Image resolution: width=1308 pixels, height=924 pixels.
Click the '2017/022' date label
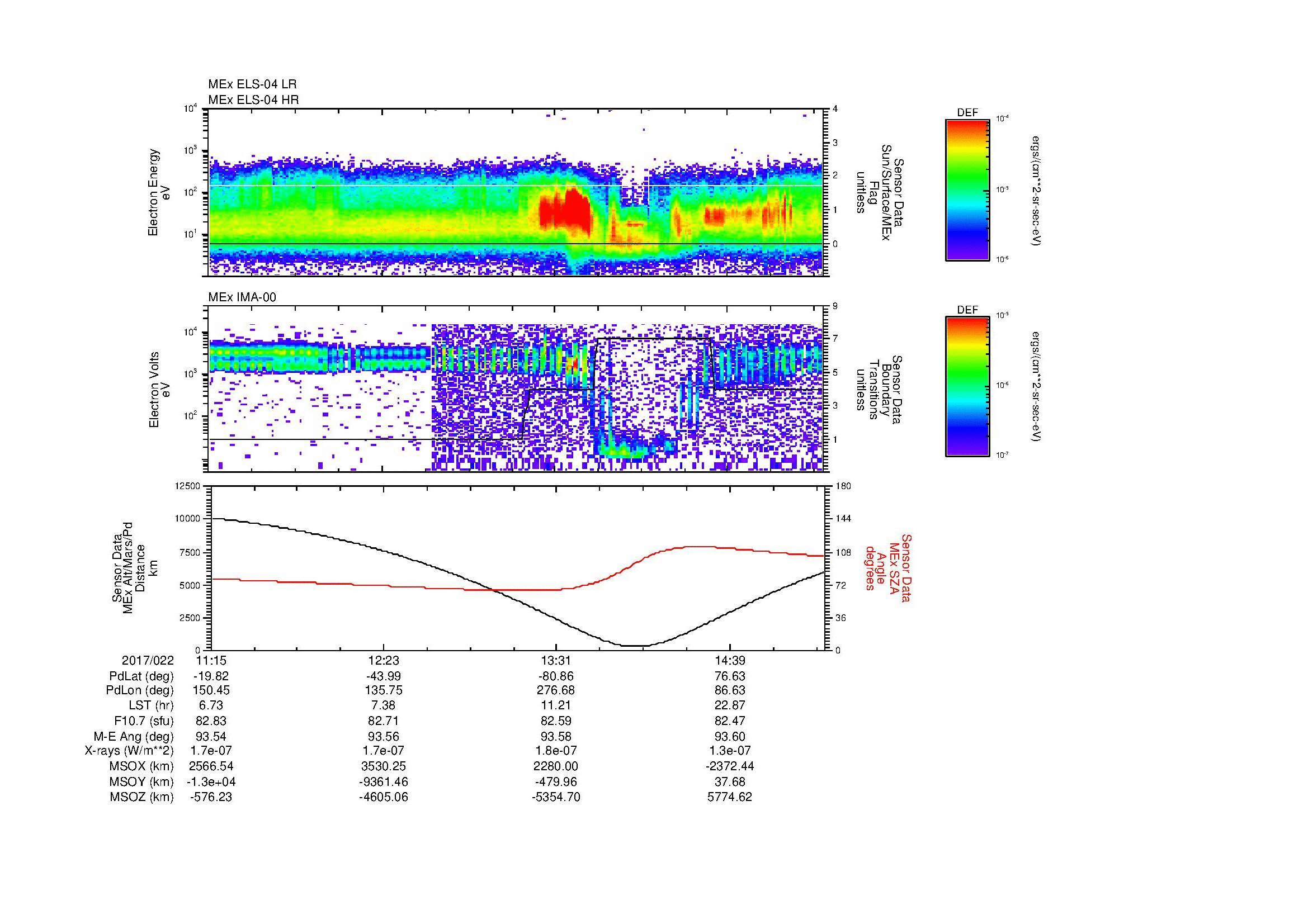(148, 661)
